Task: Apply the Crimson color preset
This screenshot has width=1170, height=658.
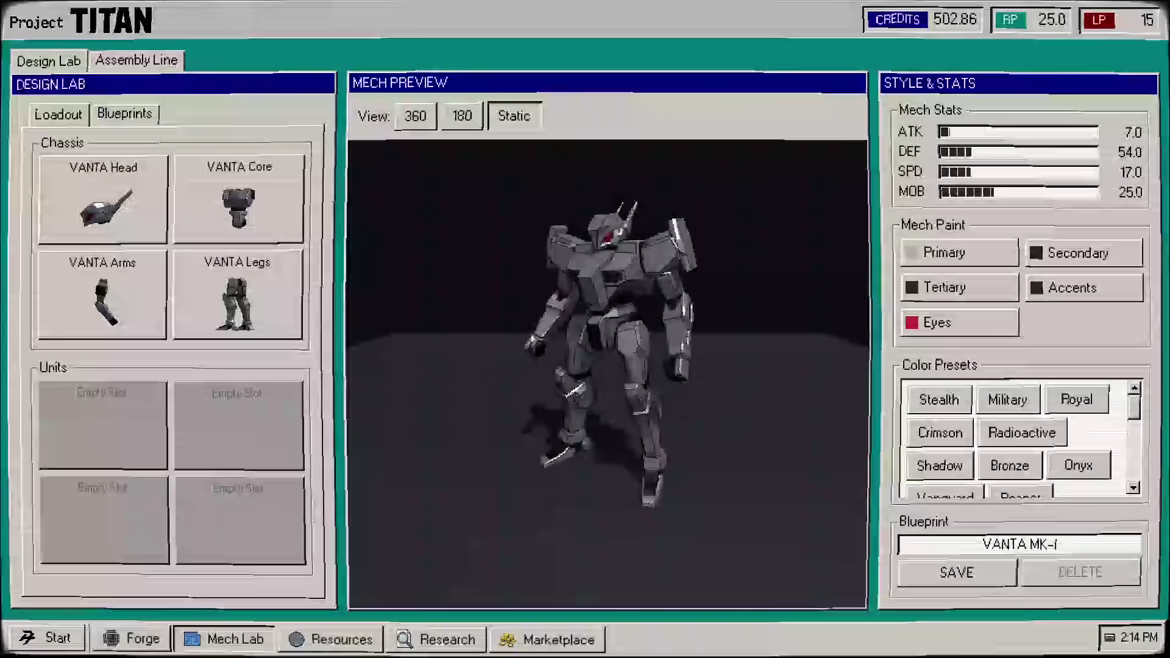Action: point(939,432)
